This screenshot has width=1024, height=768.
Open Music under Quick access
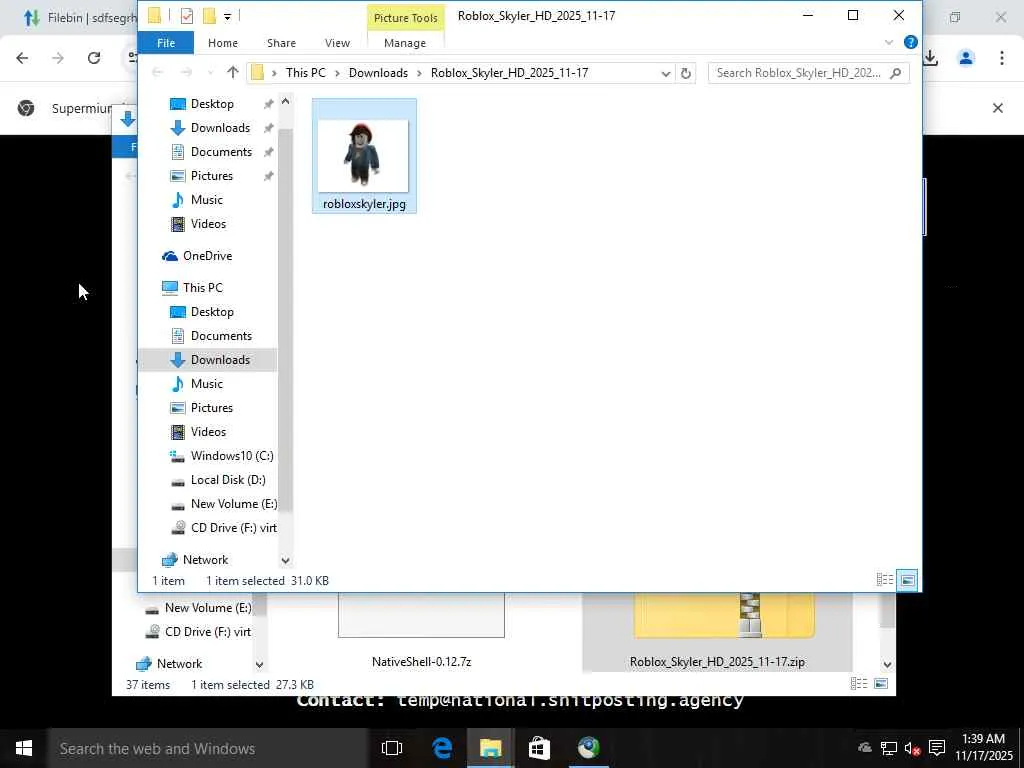(206, 200)
